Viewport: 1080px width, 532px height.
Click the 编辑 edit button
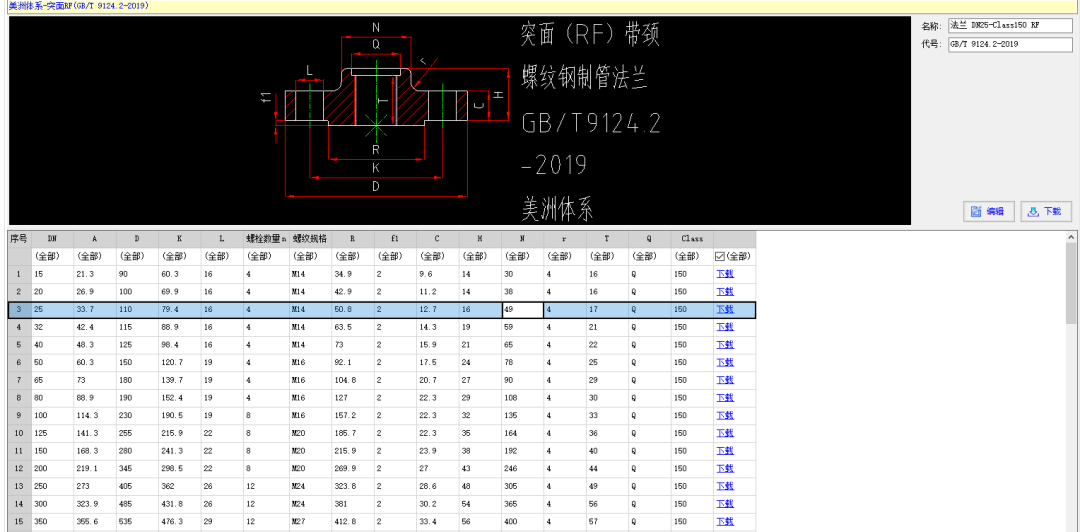[x=988, y=211]
